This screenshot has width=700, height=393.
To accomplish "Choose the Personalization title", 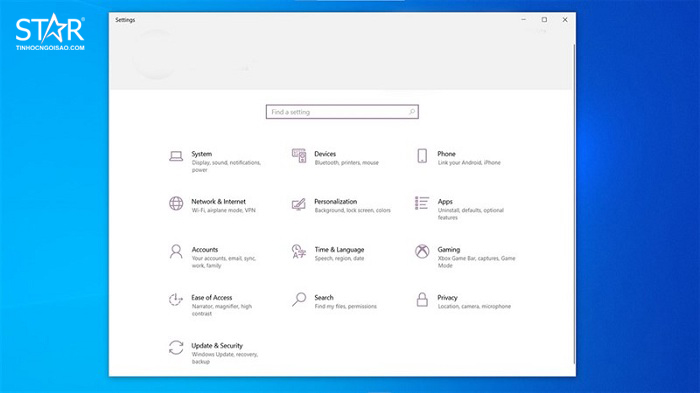I will coord(336,201).
